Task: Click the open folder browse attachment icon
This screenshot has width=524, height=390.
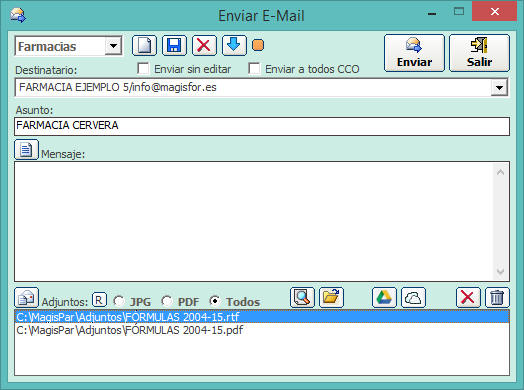Action: tap(331, 297)
